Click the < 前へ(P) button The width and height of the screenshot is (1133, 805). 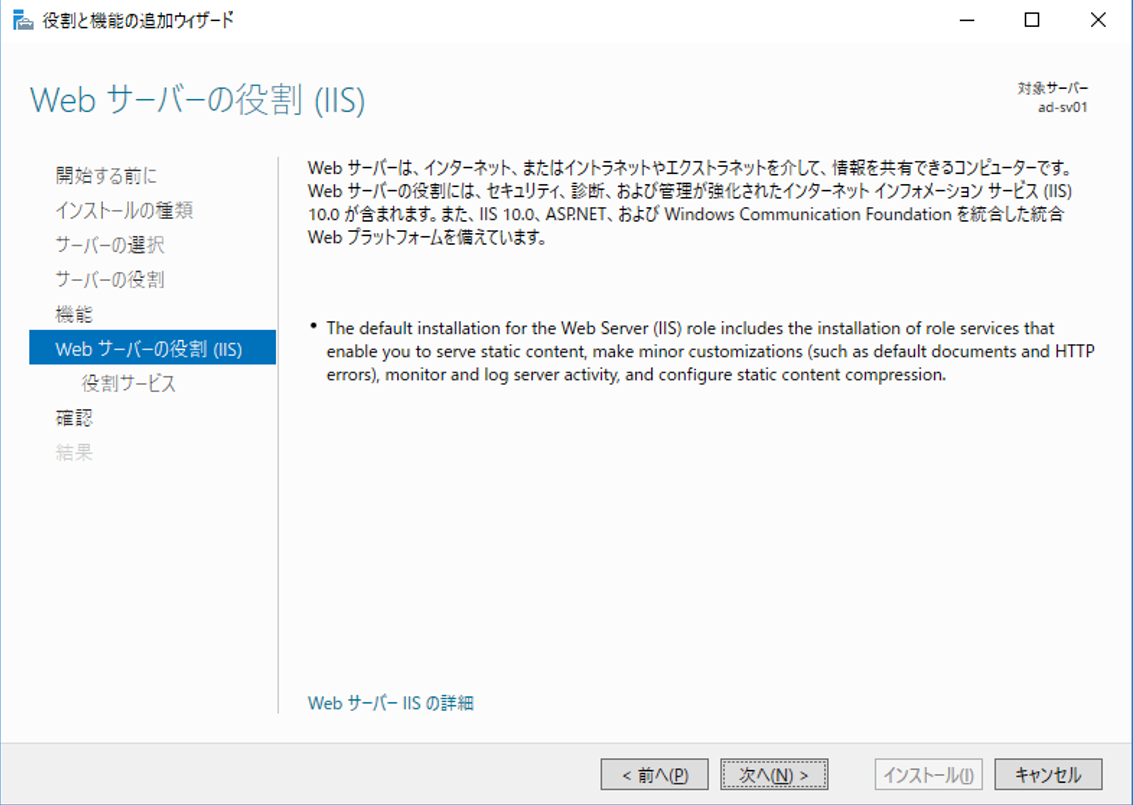point(655,775)
